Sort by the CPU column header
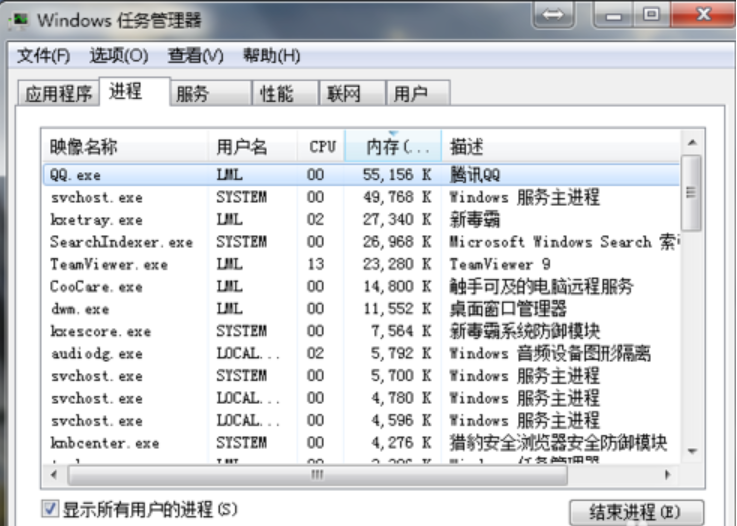This screenshot has height=526, width=737. (322, 147)
